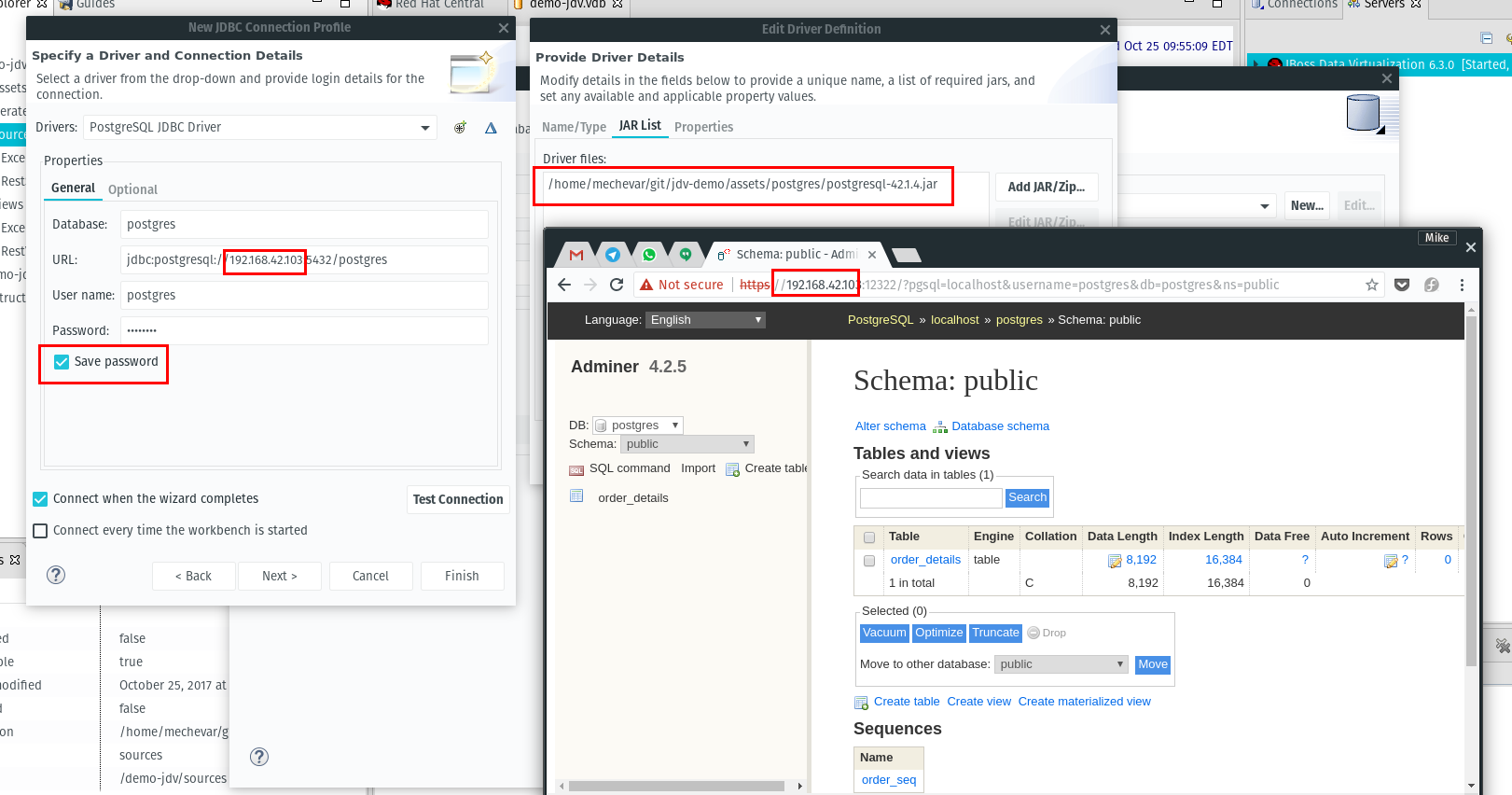1512x795 pixels.
Task: Switch to the pinned Telegram tab
Action: tap(613, 255)
